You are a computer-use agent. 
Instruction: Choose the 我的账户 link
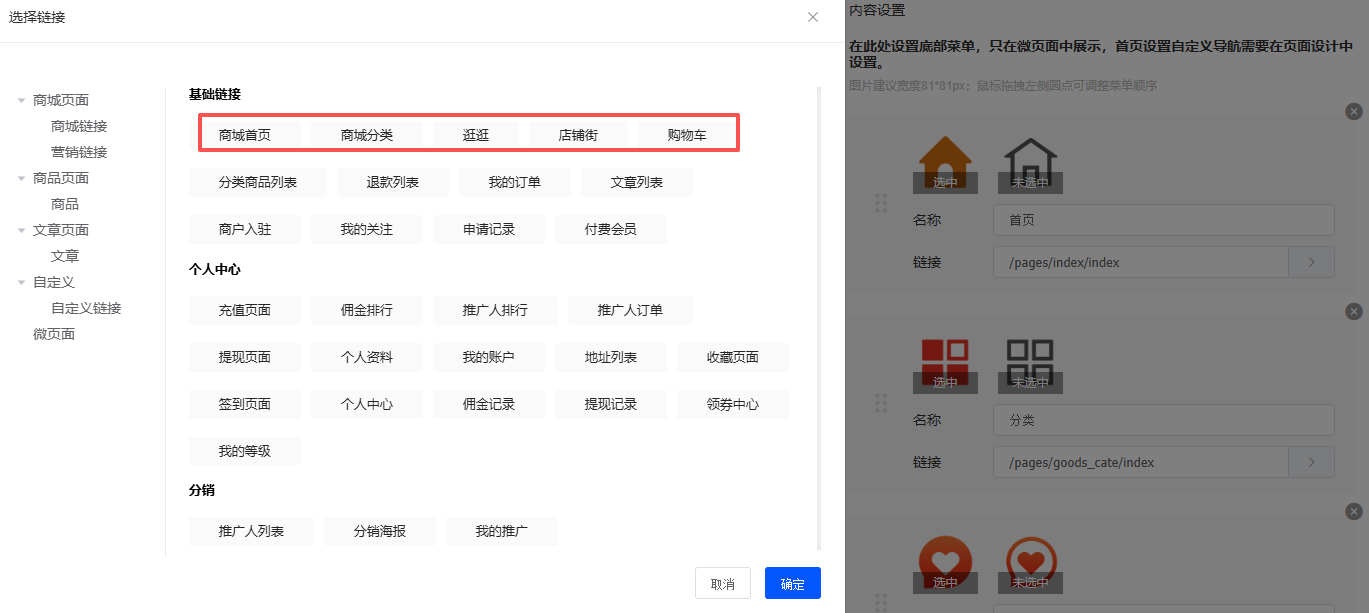pyautogui.click(x=489, y=357)
